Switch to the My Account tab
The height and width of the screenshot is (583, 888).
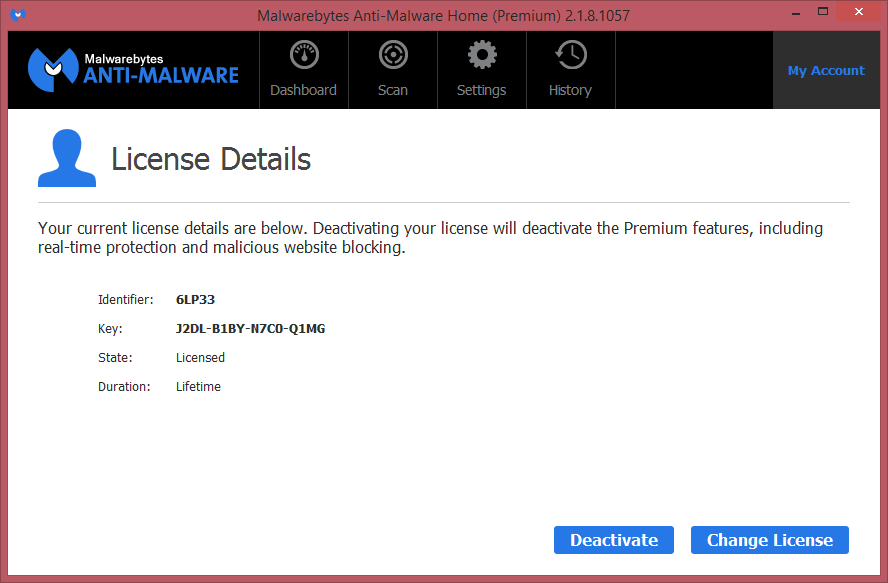tap(825, 71)
